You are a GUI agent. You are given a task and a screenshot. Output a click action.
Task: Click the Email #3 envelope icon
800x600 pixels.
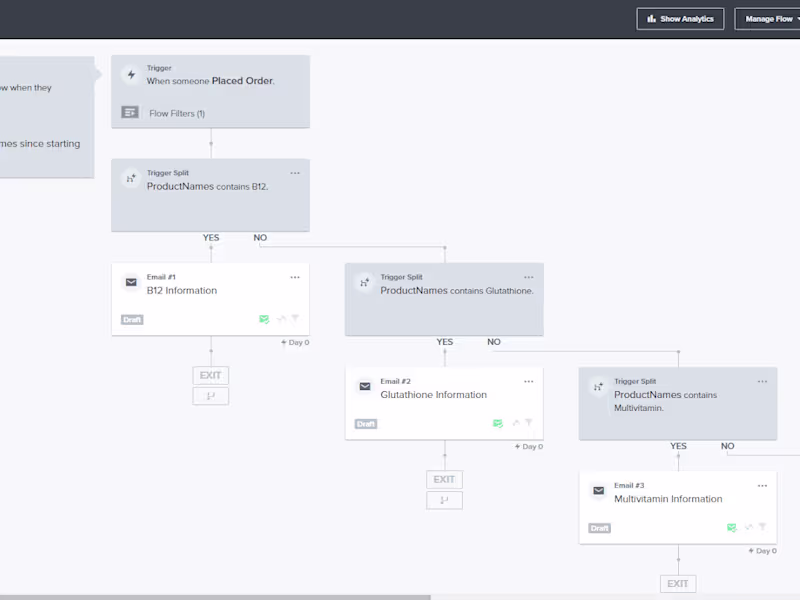coord(598,491)
